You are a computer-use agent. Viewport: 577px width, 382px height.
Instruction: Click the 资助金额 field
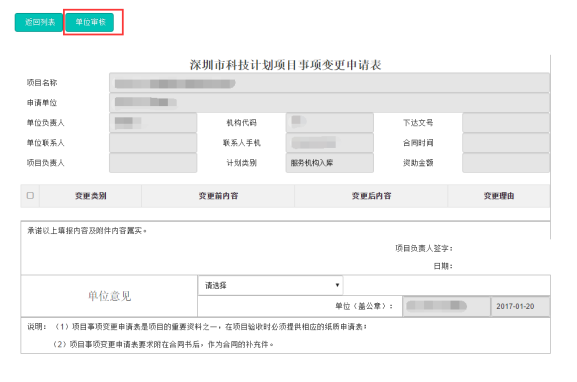click(x=506, y=163)
